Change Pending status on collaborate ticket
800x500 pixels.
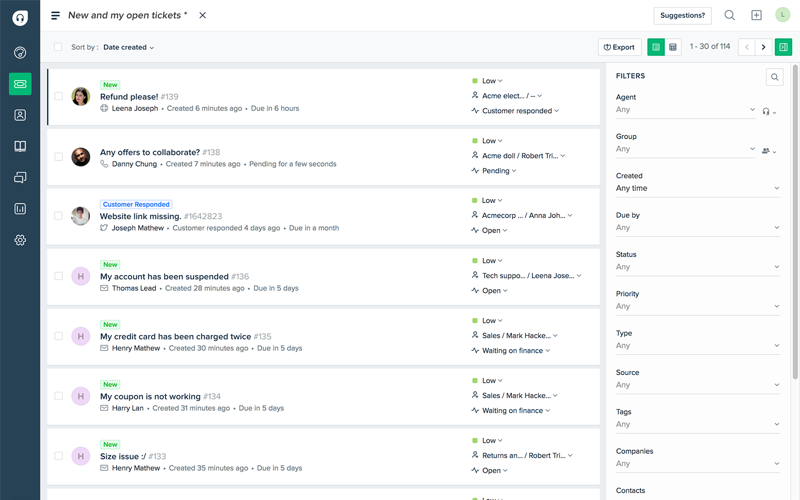[x=494, y=170]
